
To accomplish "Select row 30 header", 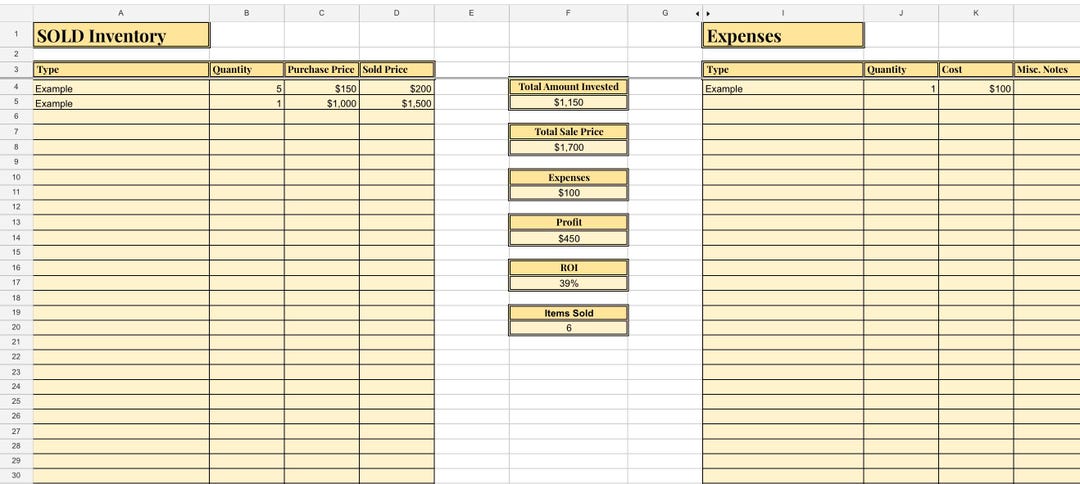I will [16, 476].
